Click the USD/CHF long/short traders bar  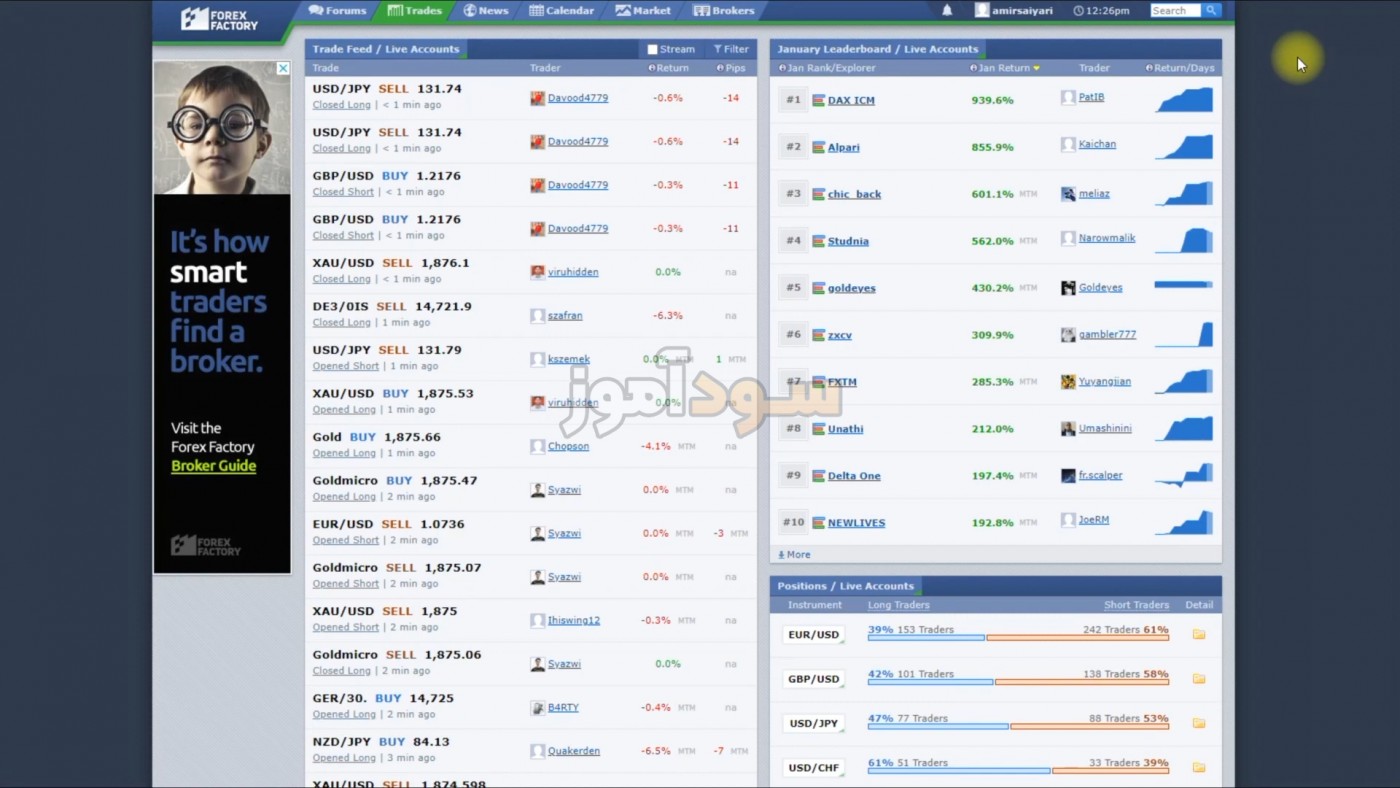[1018, 770]
